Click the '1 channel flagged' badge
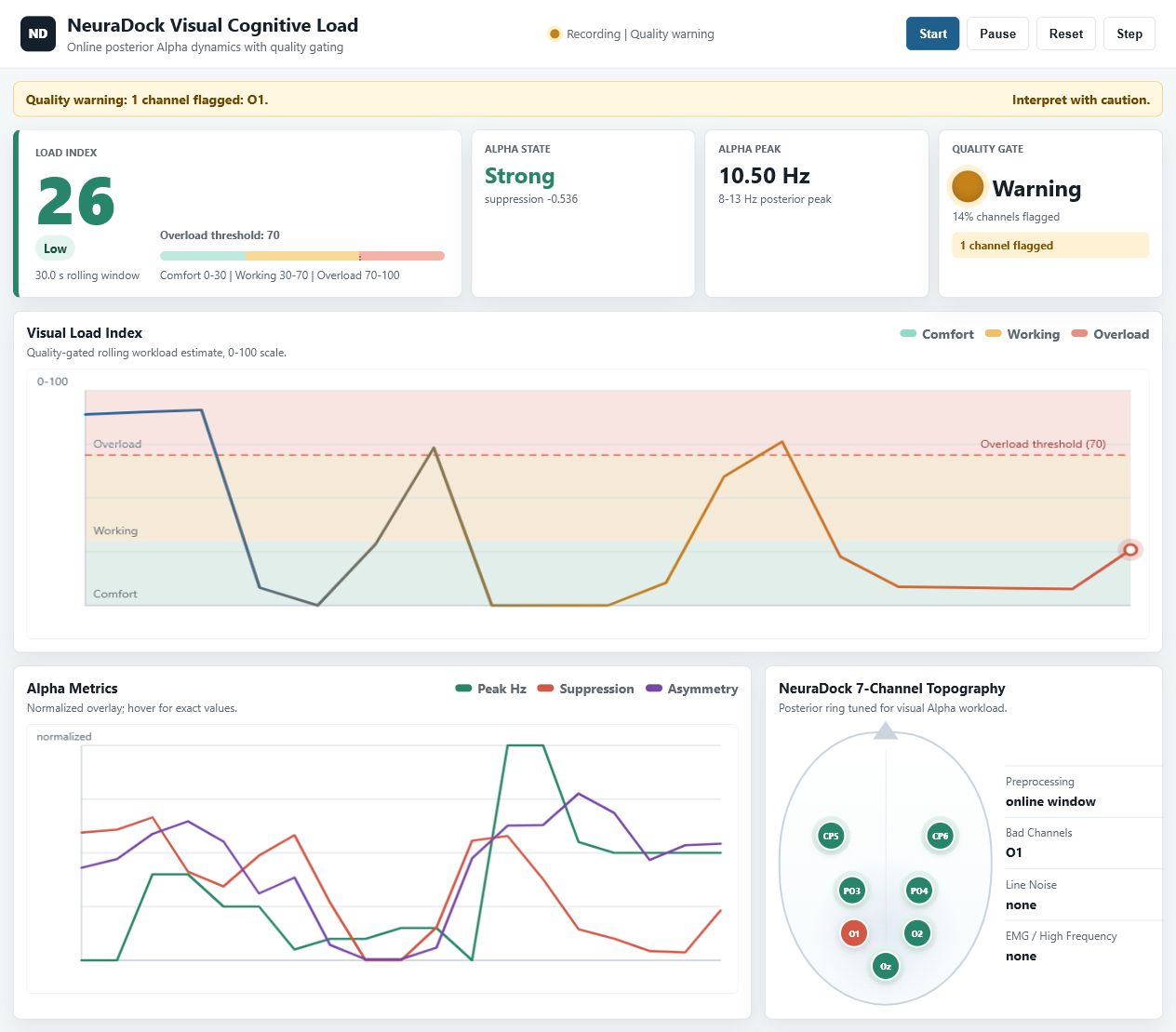Image resolution: width=1176 pixels, height=1032 pixels. click(x=1050, y=246)
